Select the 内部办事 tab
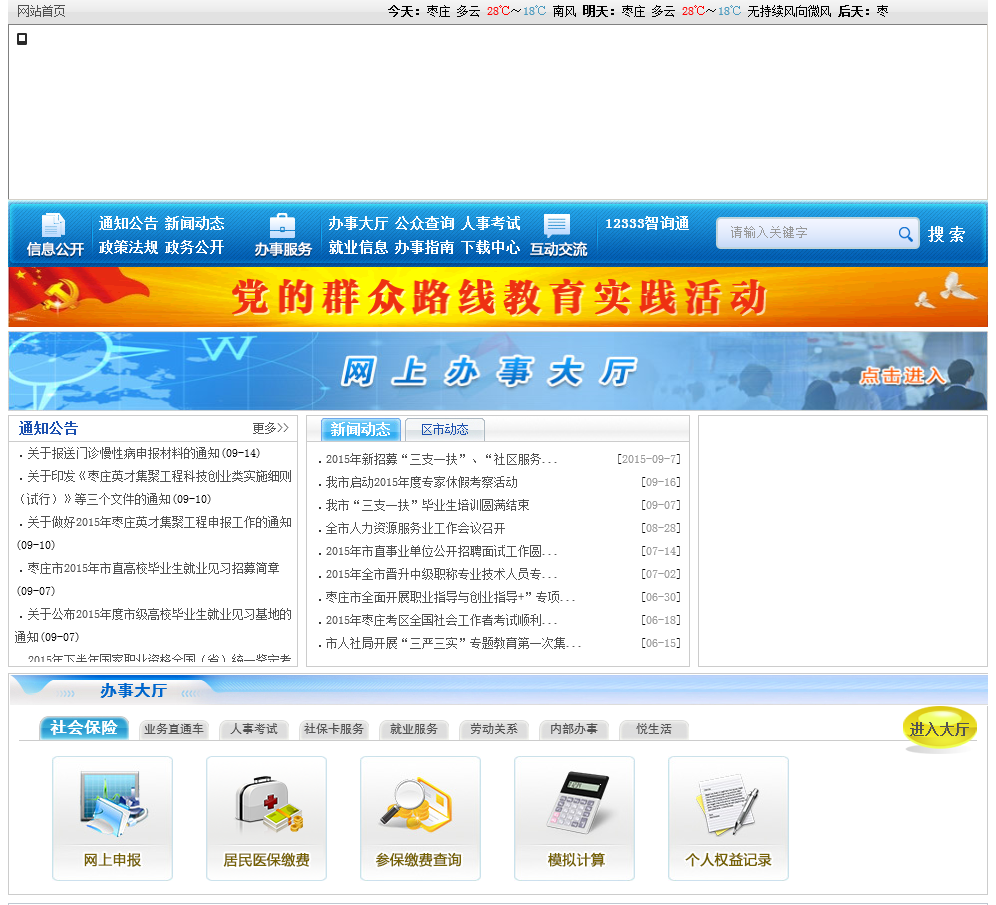Image resolution: width=996 pixels, height=905 pixels. click(574, 729)
